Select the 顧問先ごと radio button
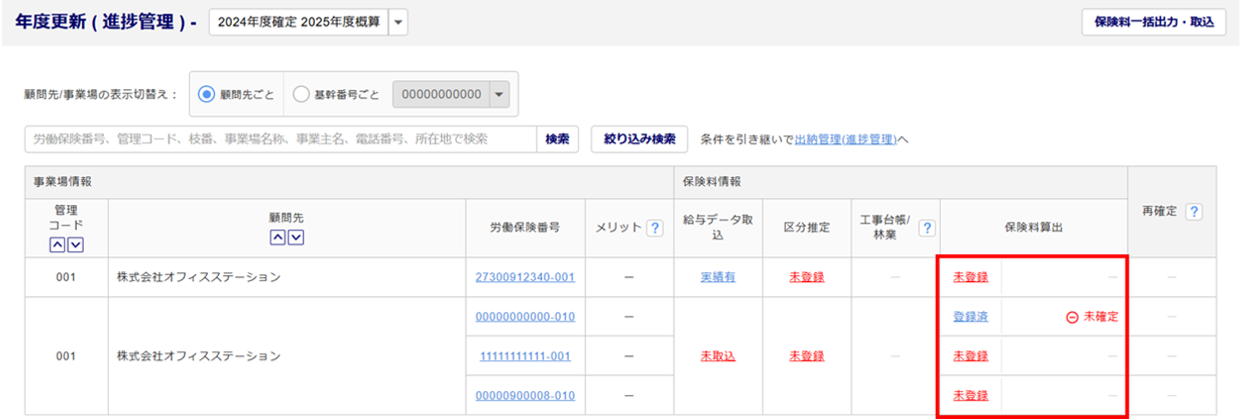This screenshot has height=419, width=1242. (208, 94)
